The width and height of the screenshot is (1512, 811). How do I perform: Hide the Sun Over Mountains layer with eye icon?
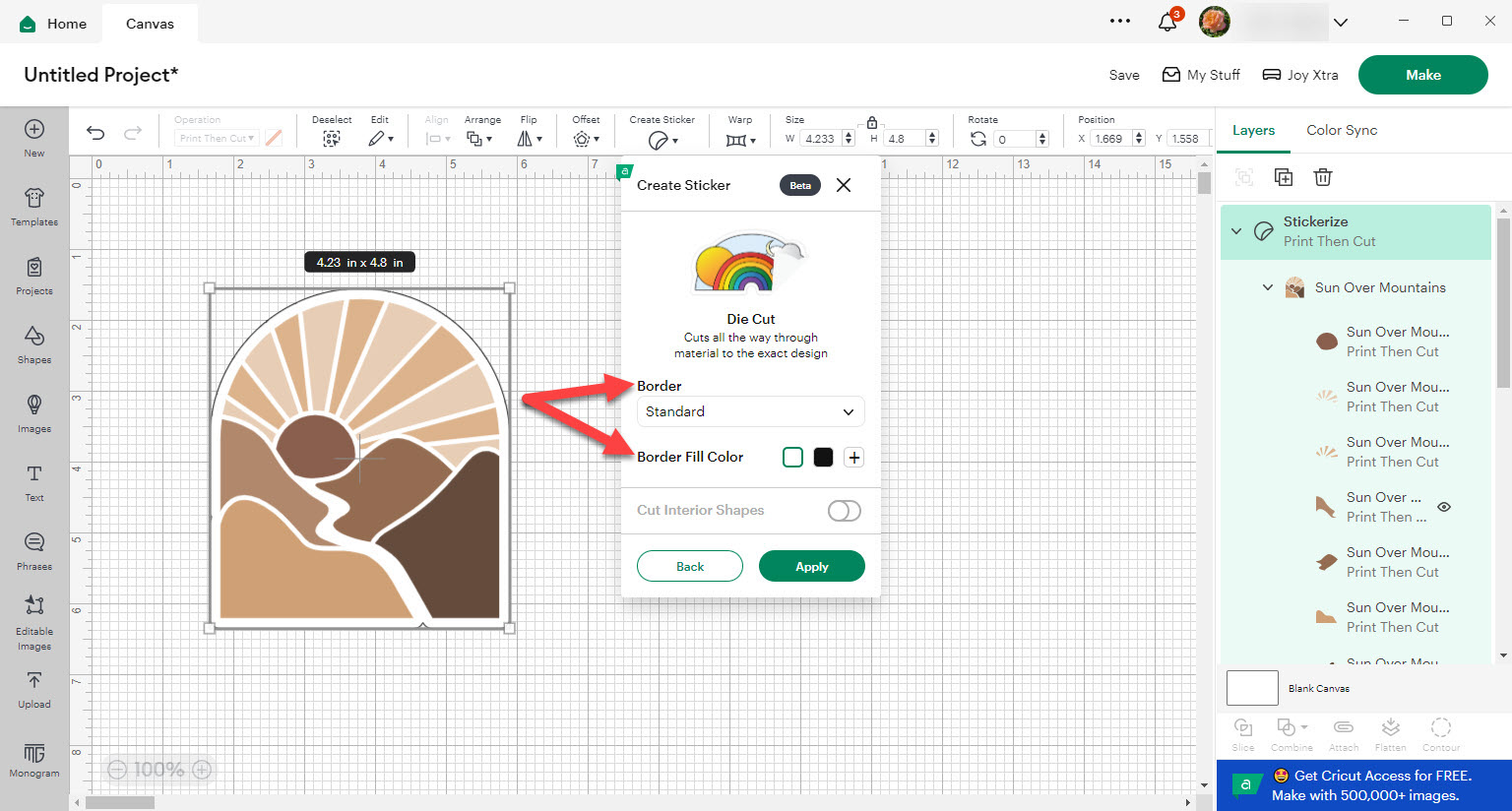point(1443,506)
